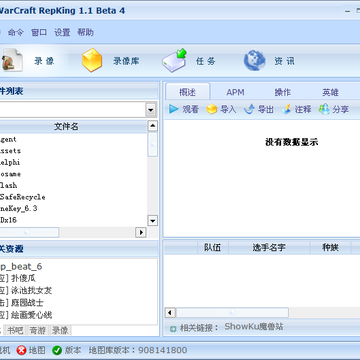Open the p_beat_6 resource link
This screenshot has width=360, height=360.
(21, 267)
